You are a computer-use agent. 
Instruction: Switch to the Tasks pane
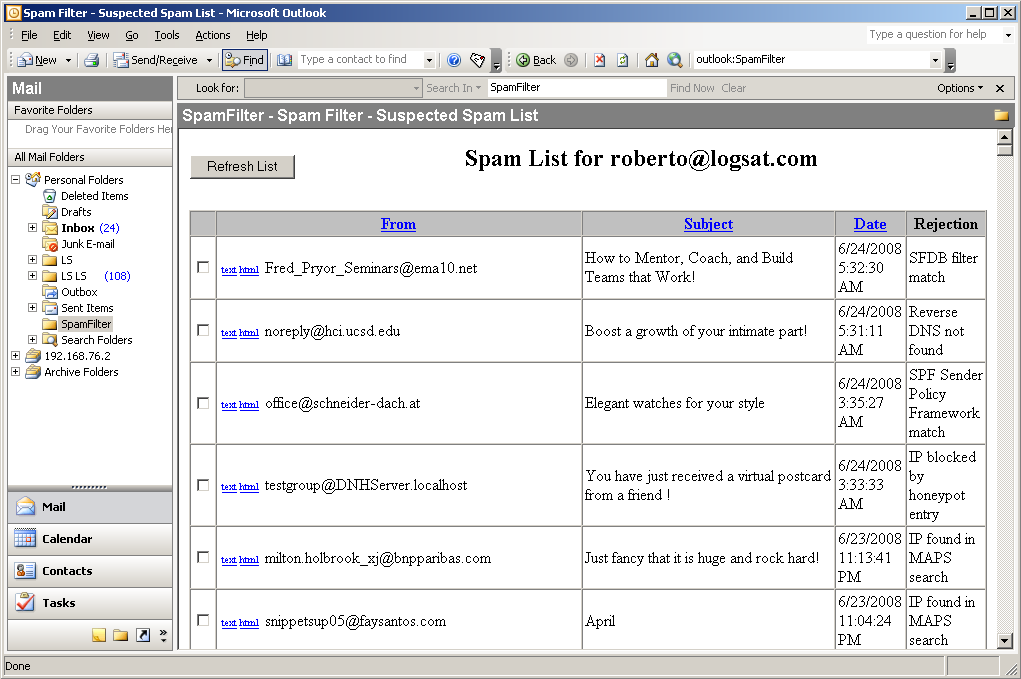(90, 603)
